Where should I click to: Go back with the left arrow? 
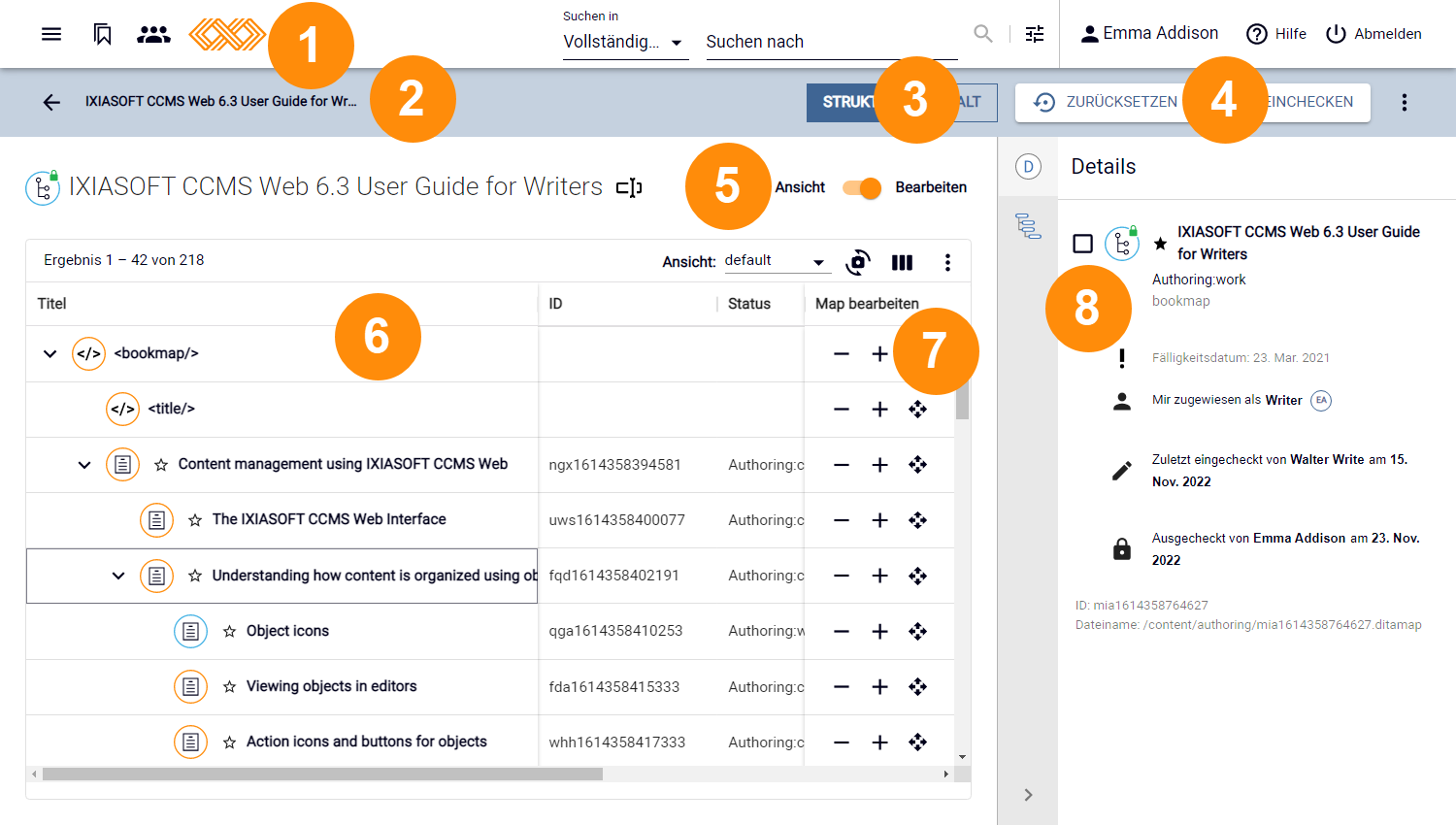pyautogui.click(x=51, y=102)
